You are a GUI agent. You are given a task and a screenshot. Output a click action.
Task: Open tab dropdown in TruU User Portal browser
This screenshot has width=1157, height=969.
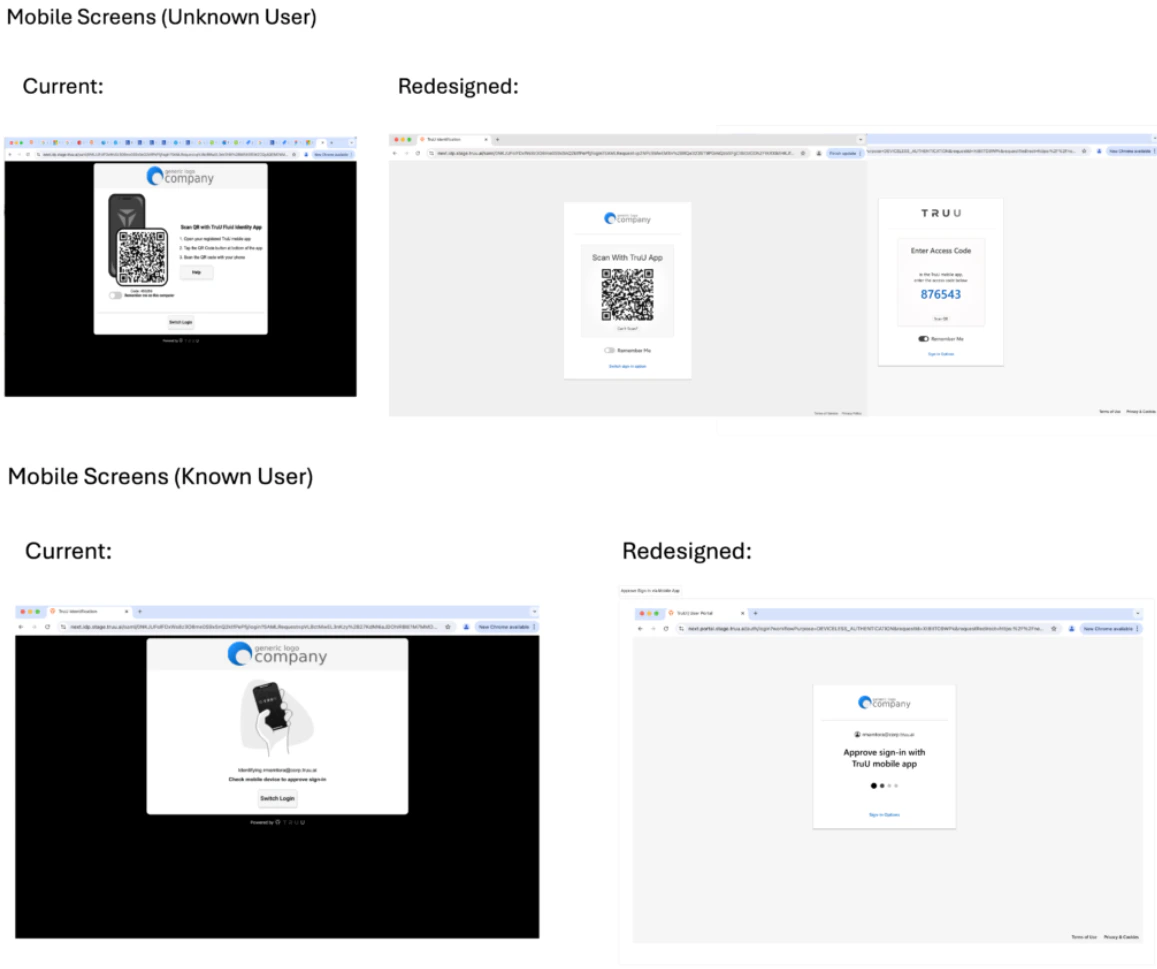[1138, 613]
